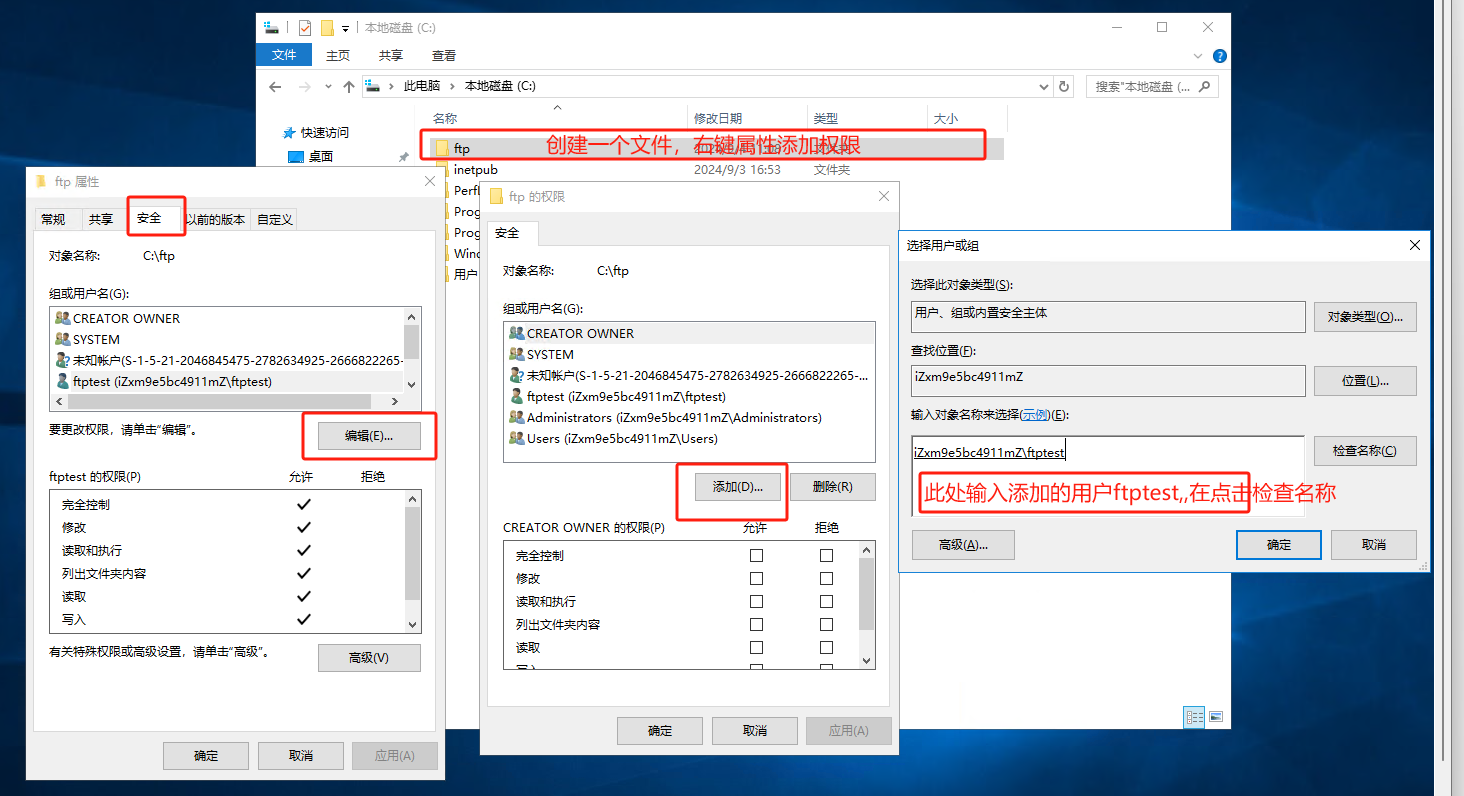Click the 确定 button in ftp 属性 dialog
This screenshot has height=796, width=1464.
point(206,756)
